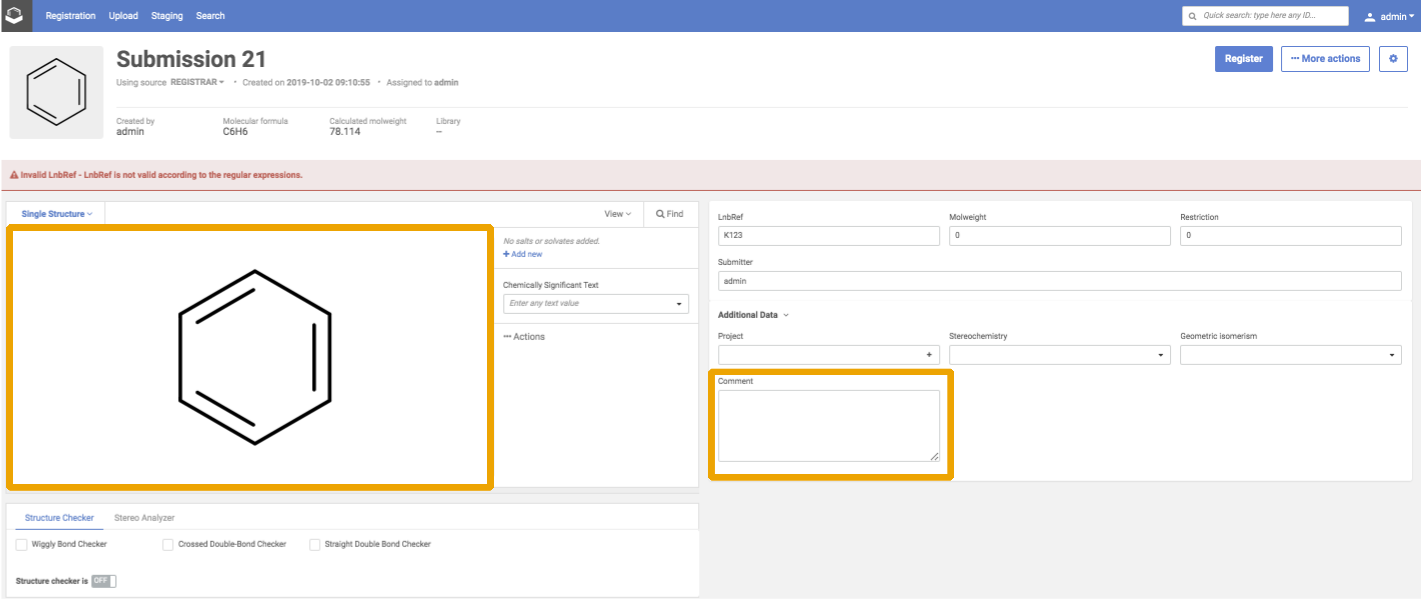The image size is (1421, 599).
Task: Toggle the Structure checker OFF switch
Action: (x=103, y=581)
